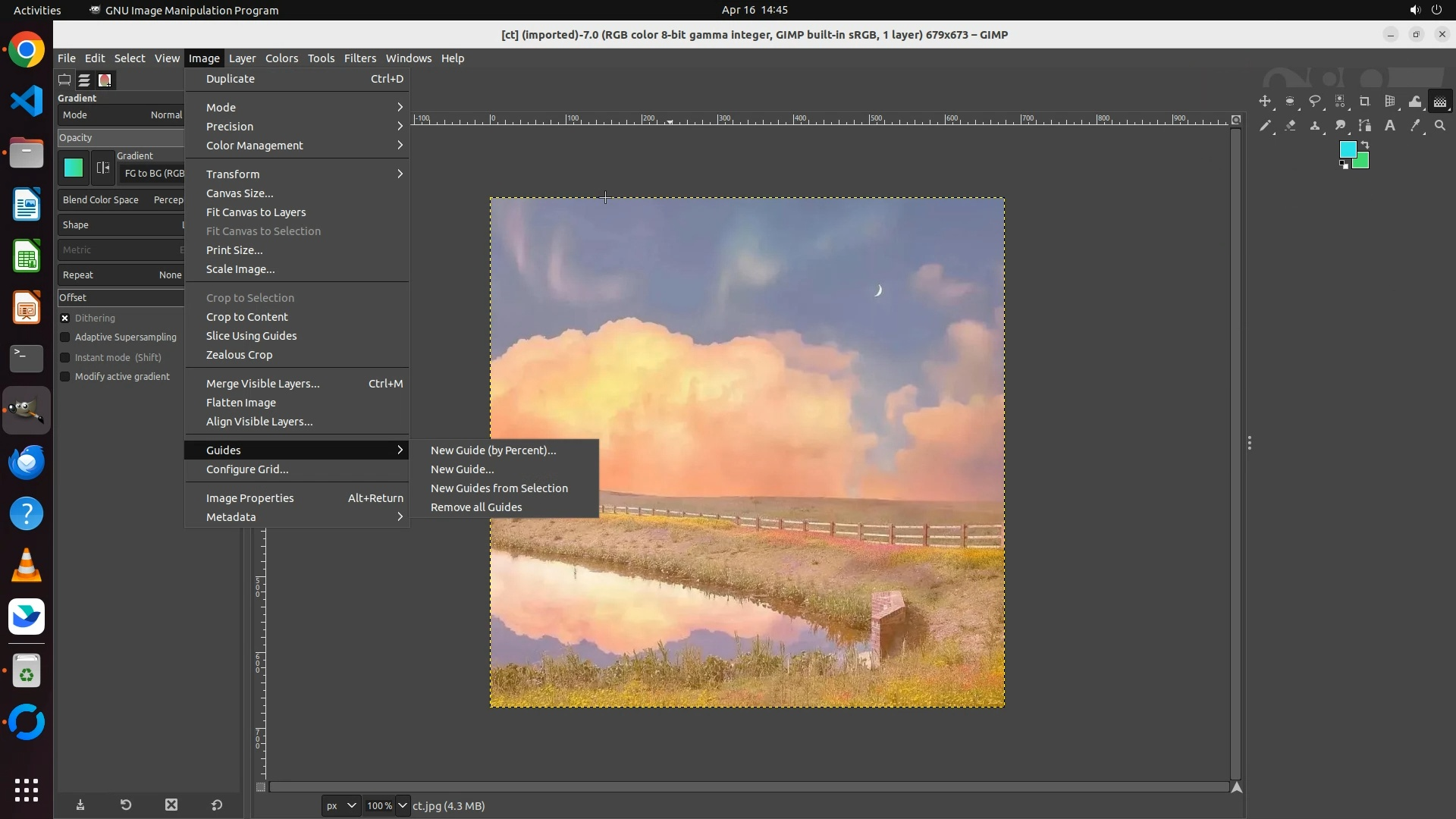Select the Crop tool

click(1365, 102)
